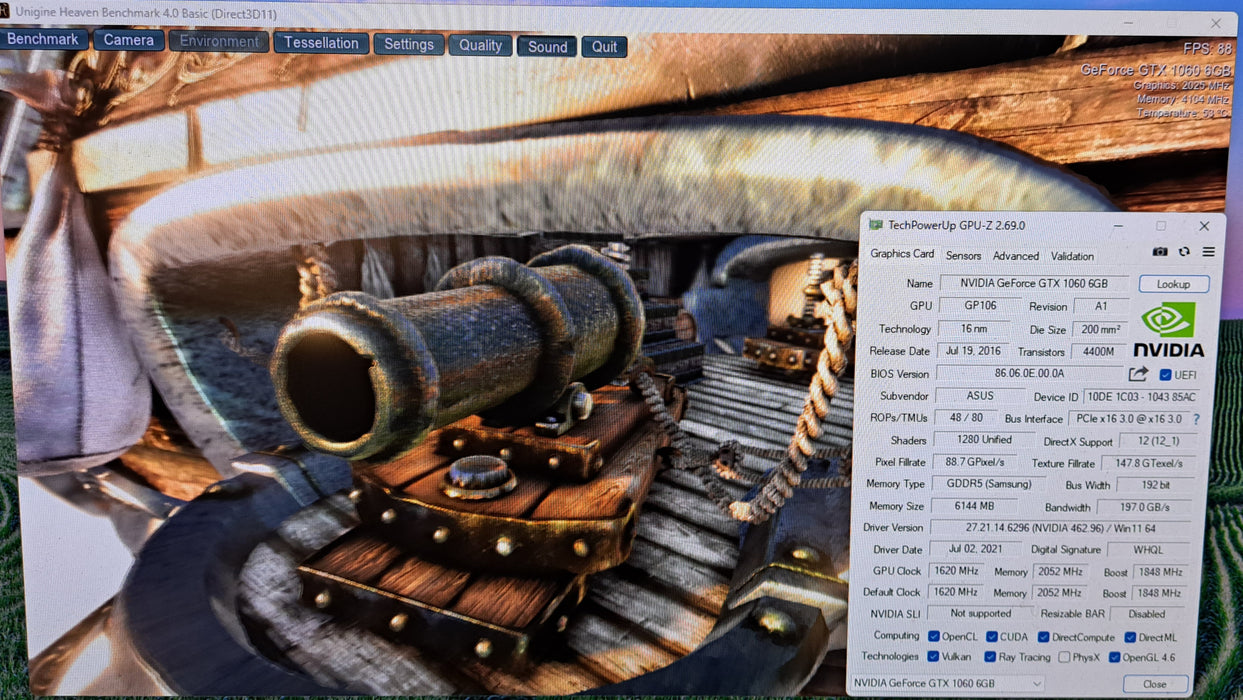Click the 200 mm² die size value

click(1100, 329)
